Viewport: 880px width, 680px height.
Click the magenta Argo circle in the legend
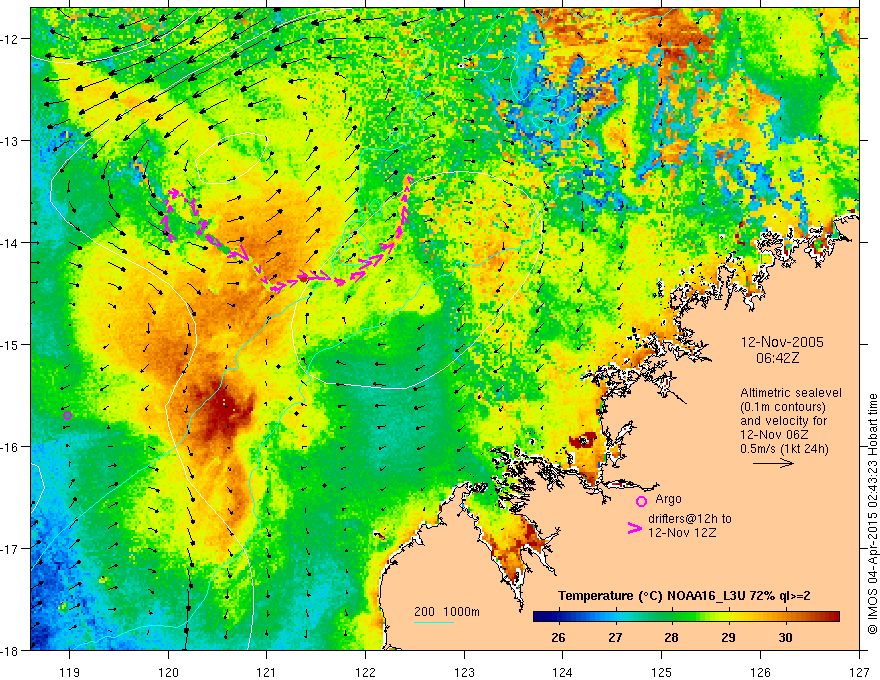coord(641,501)
